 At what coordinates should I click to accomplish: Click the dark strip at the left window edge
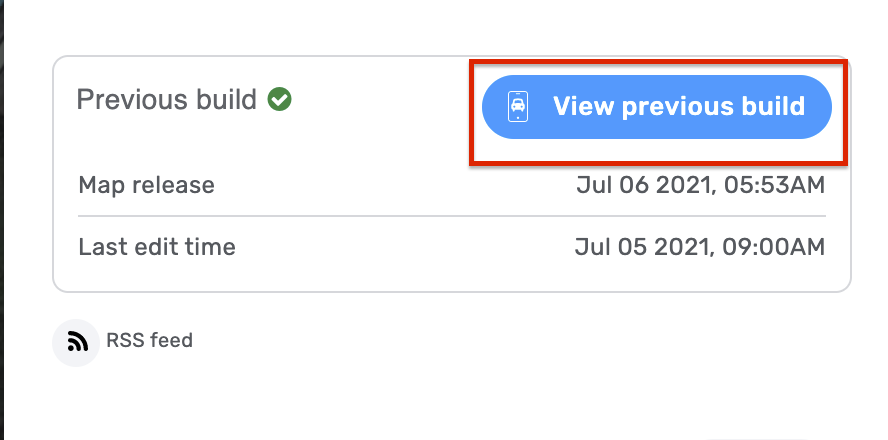click(x=3, y=220)
